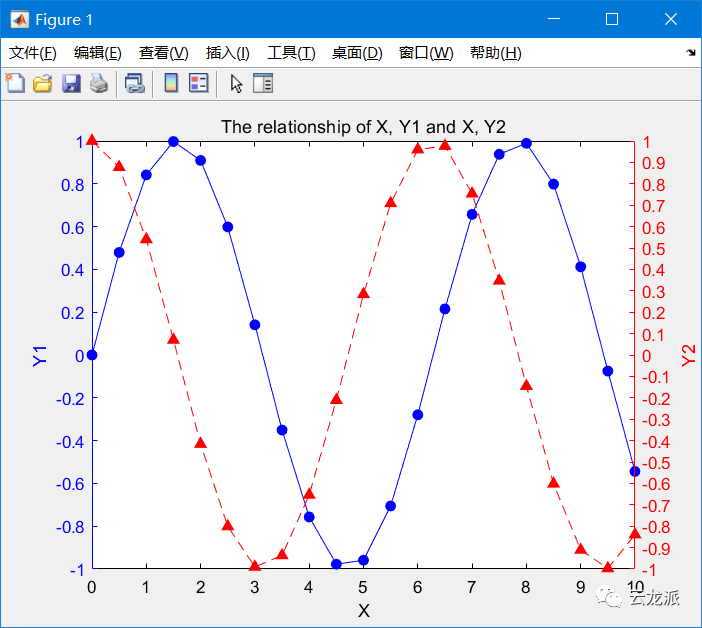The height and width of the screenshot is (628, 702).
Task: Click the left axis tick label -0.6
Action: pos(70,484)
